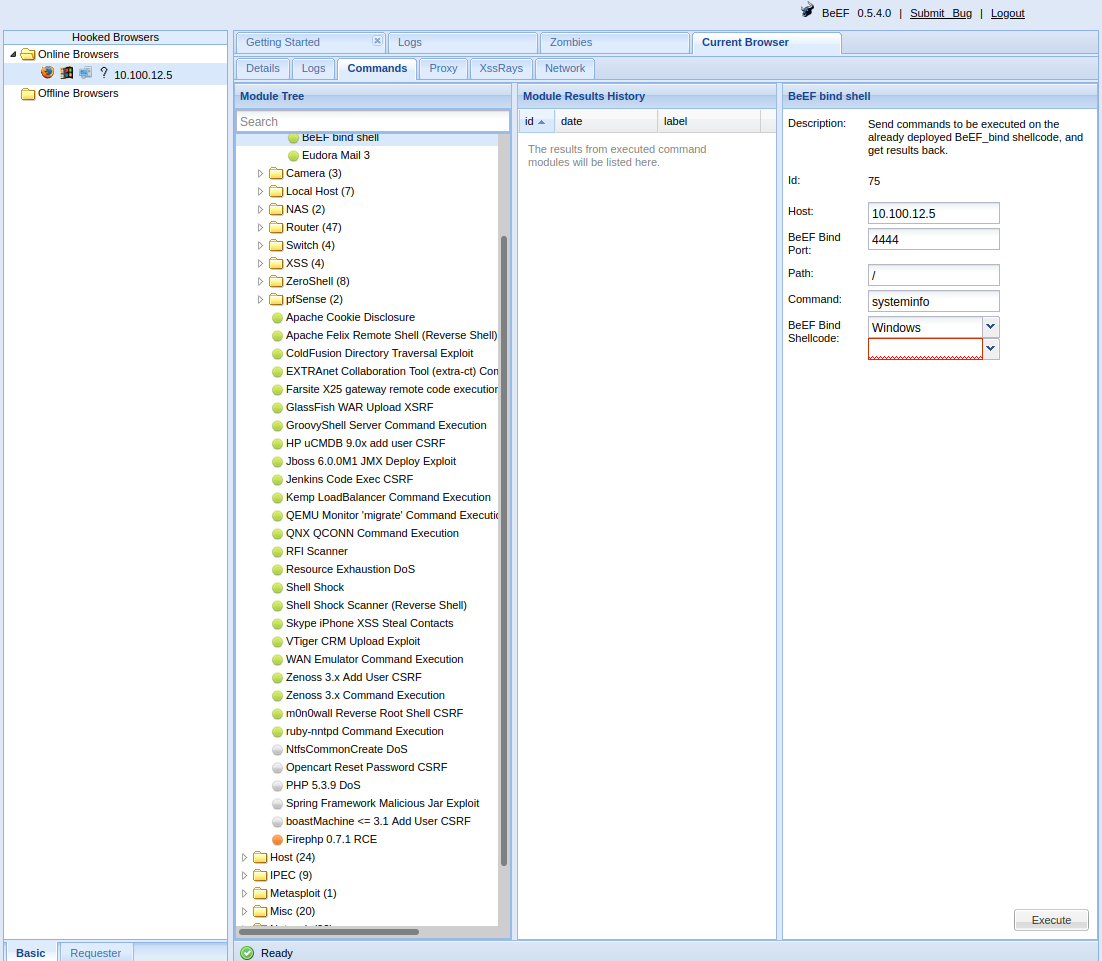Expand the Local Host (7) folder
The width and height of the screenshot is (1102, 961).
pos(260,191)
